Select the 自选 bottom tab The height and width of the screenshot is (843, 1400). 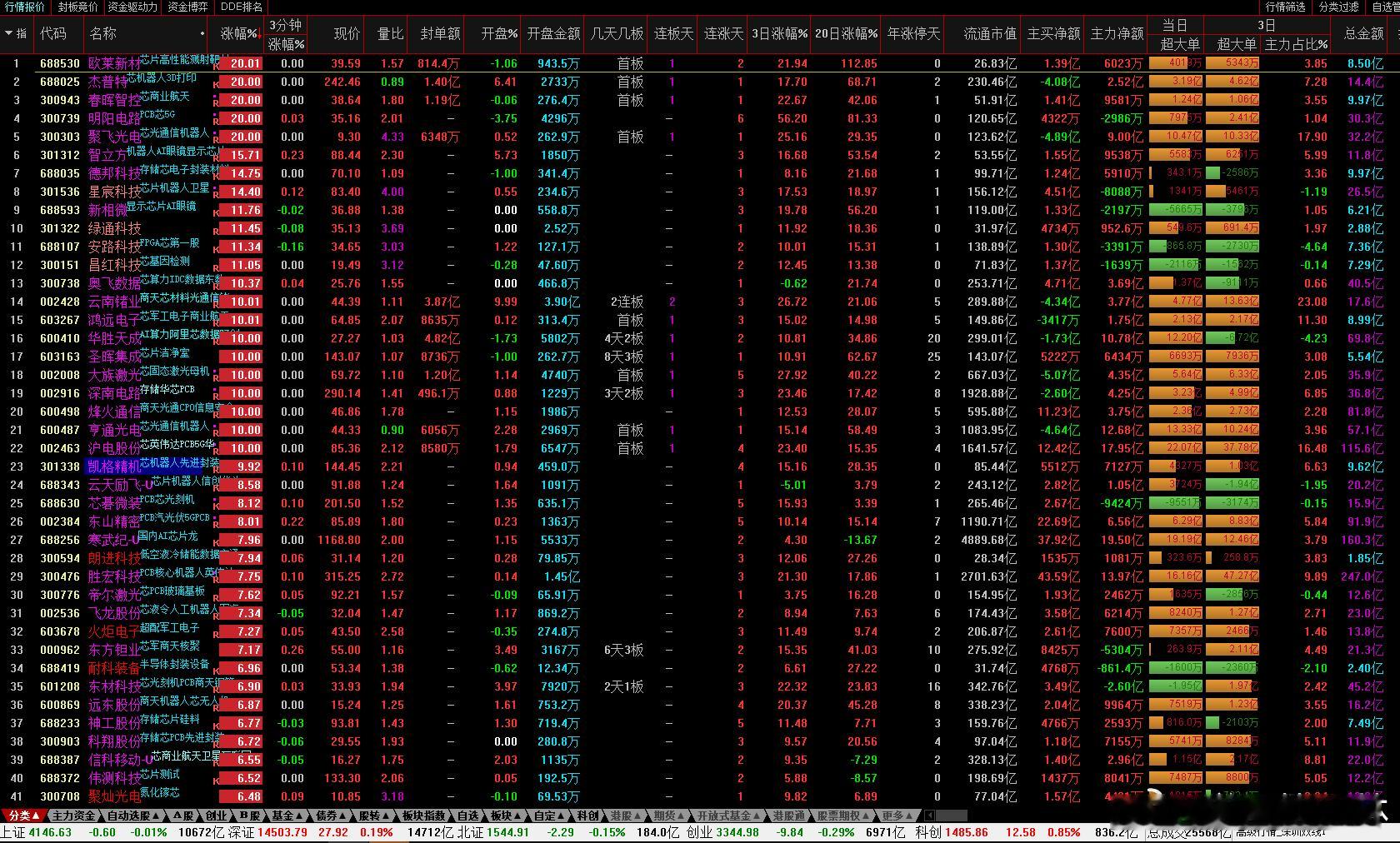click(x=467, y=816)
